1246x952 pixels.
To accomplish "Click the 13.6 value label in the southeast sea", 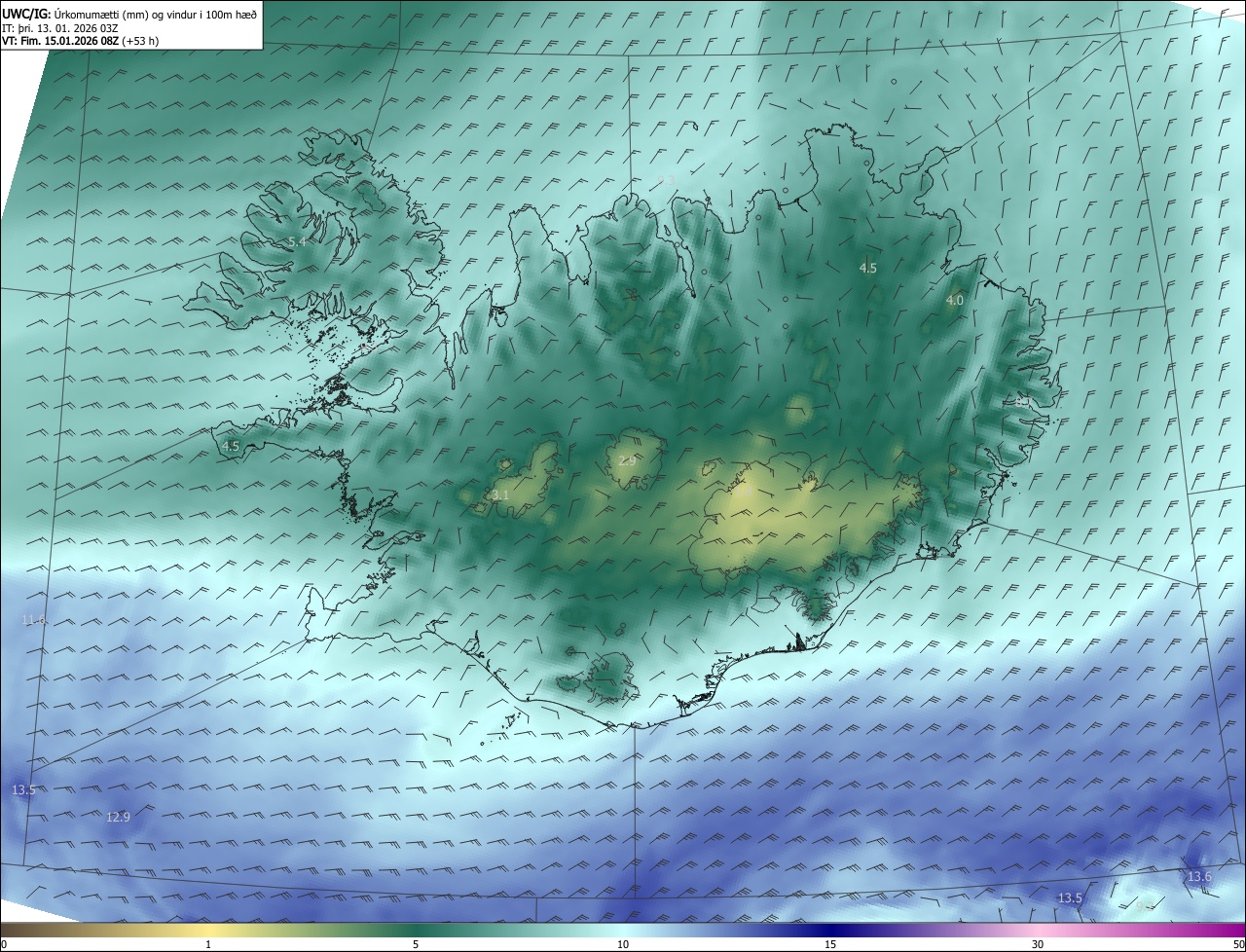I will (1199, 876).
